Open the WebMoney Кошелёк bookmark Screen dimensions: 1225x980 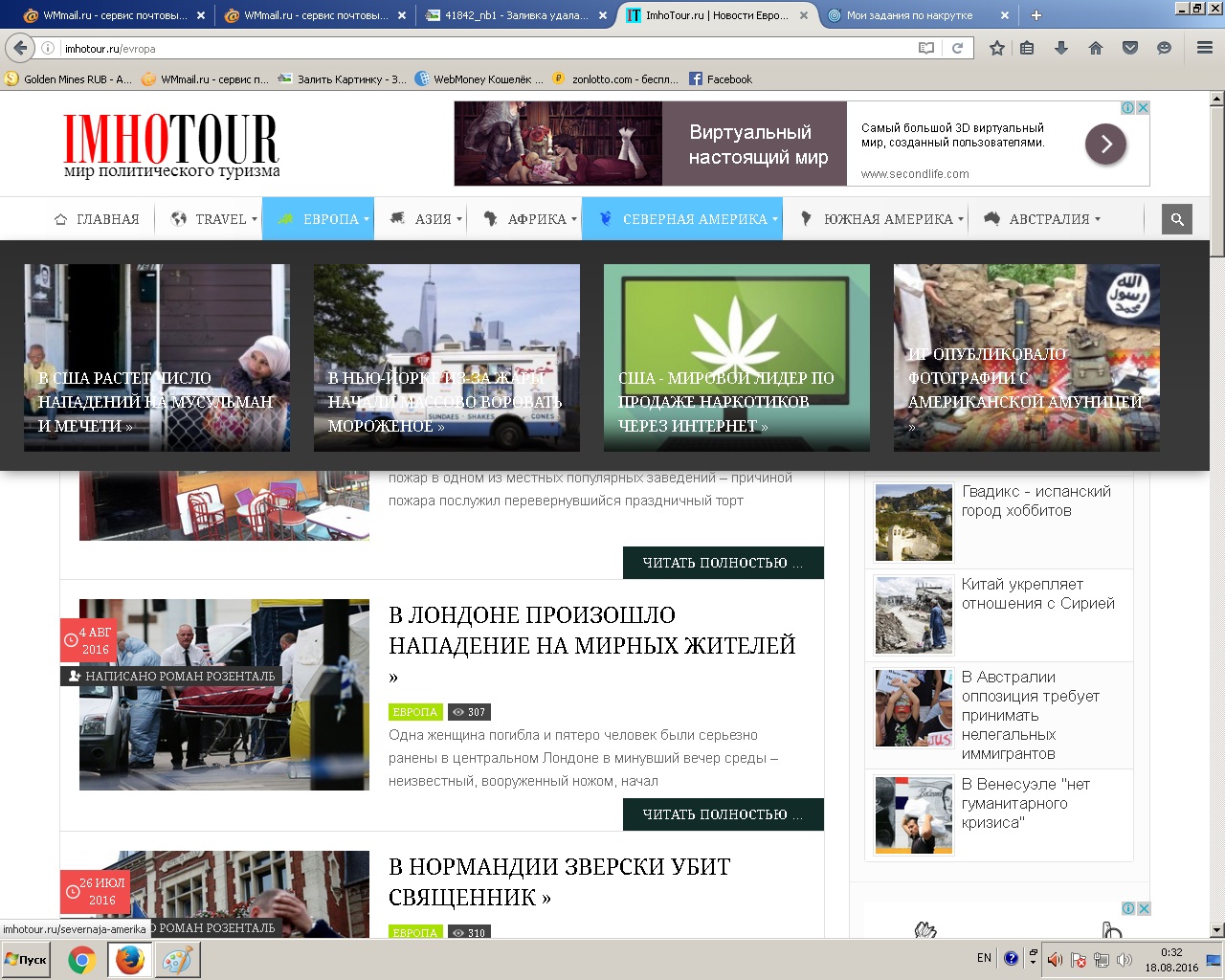(479, 79)
